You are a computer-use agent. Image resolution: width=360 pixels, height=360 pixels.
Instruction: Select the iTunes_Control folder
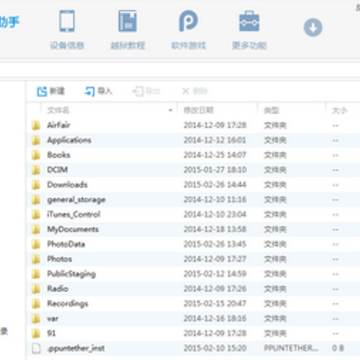pos(74,214)
